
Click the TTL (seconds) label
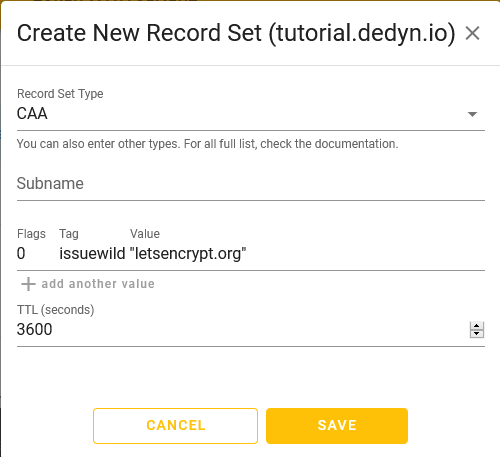(x=56, y=310)
